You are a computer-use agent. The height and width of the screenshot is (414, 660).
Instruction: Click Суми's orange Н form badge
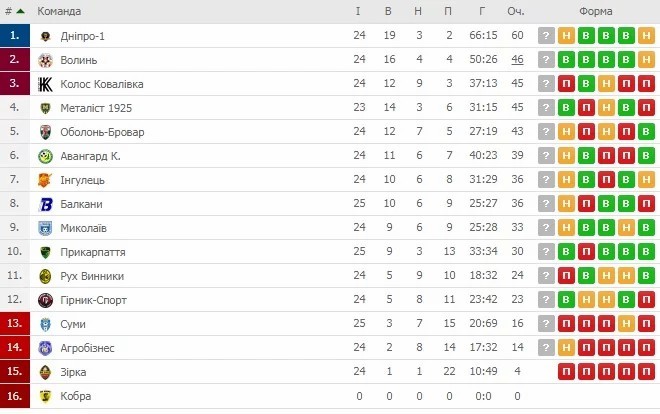pyautogui.click(x=626, y=324)
